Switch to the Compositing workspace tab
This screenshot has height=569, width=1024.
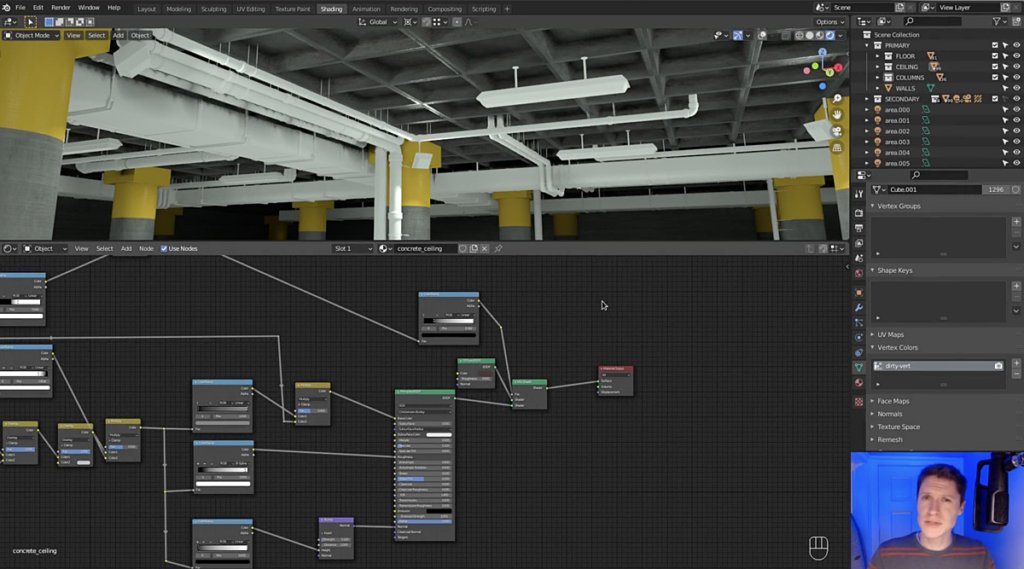tap(444, 9)
